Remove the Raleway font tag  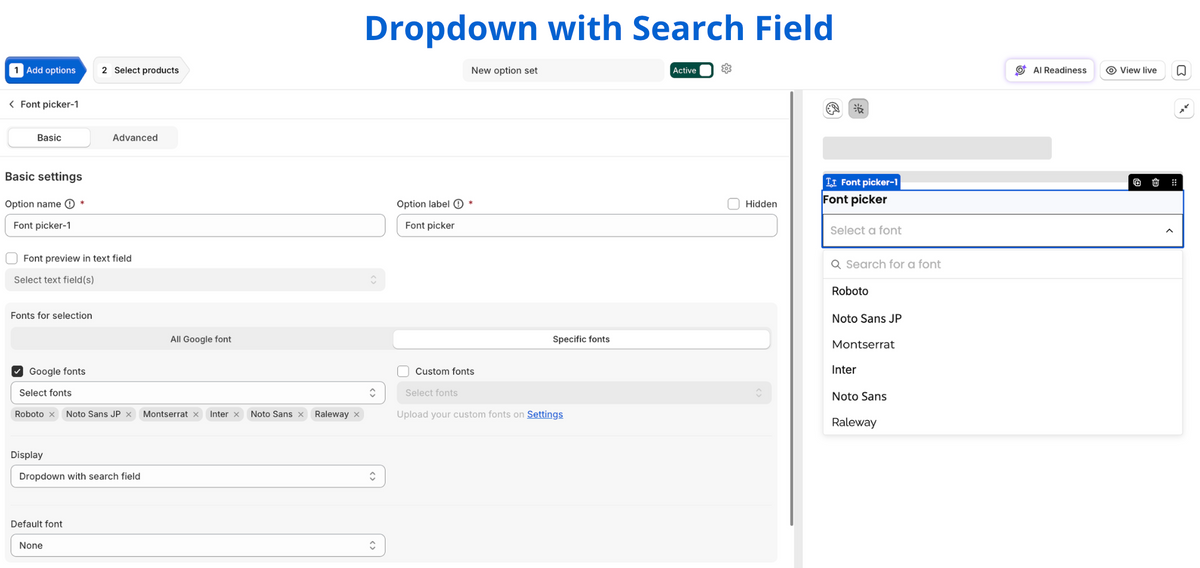(357, 414)
